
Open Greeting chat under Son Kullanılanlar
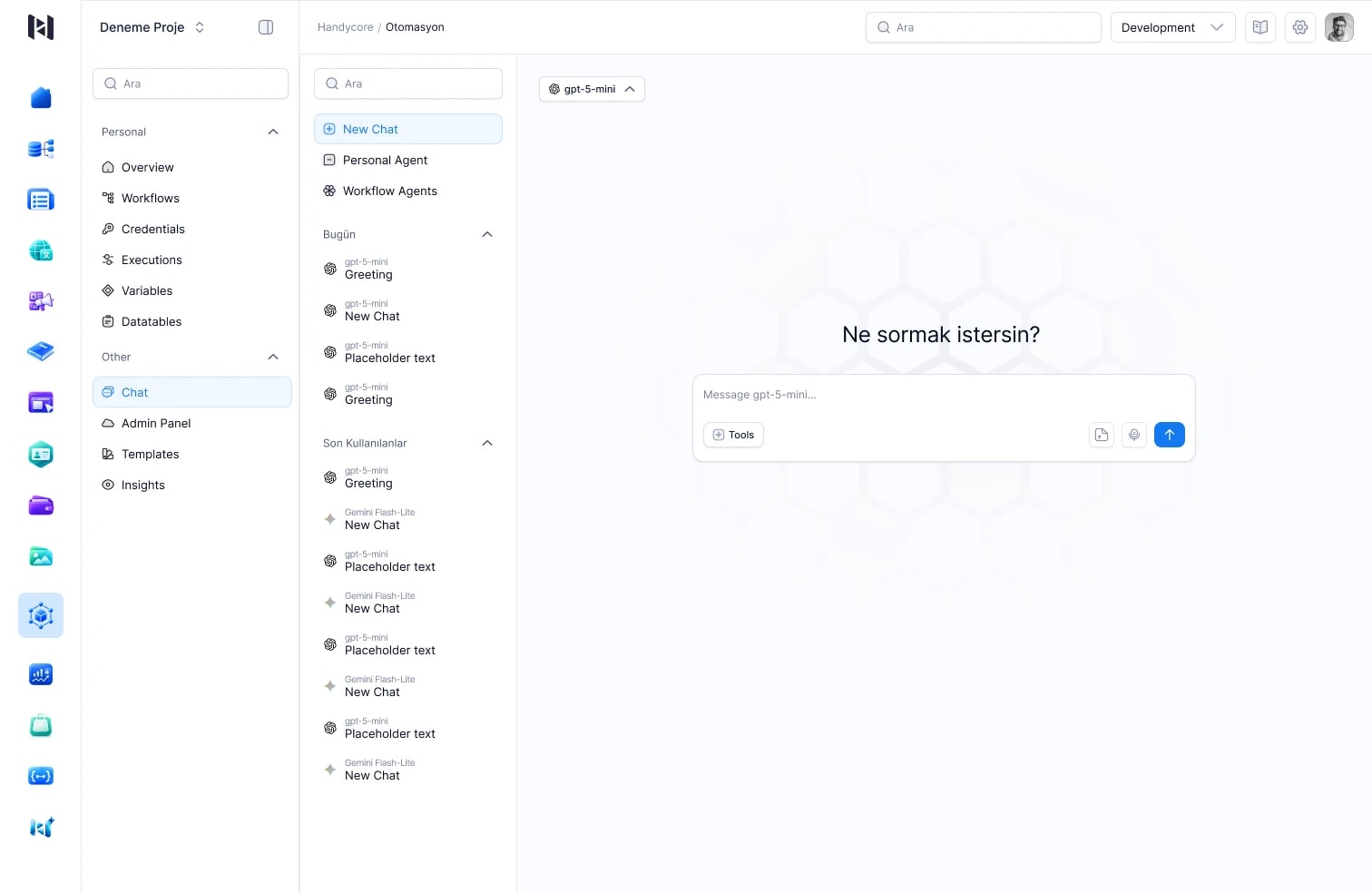coord(408,477)
